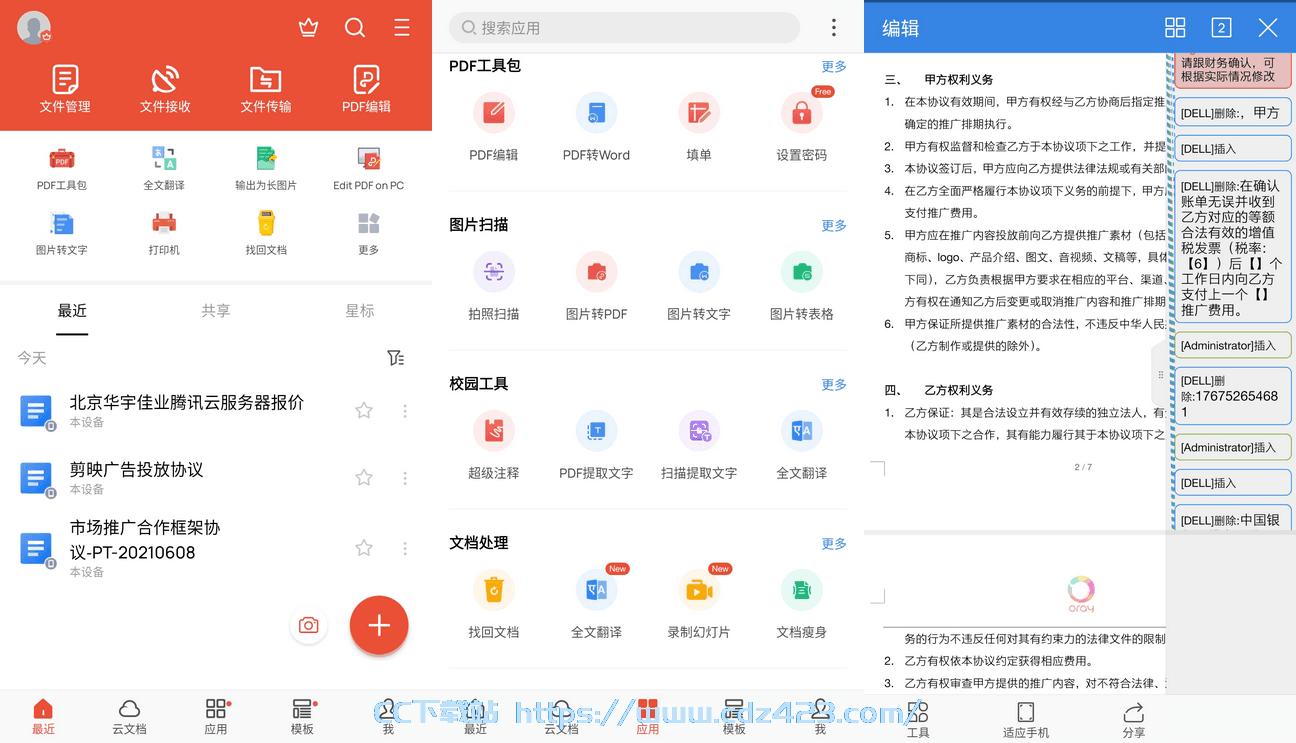Open the three-dot menu beside app search
Screen dimensions: 1296x743
pyautogui.click(x=834, y=28)
